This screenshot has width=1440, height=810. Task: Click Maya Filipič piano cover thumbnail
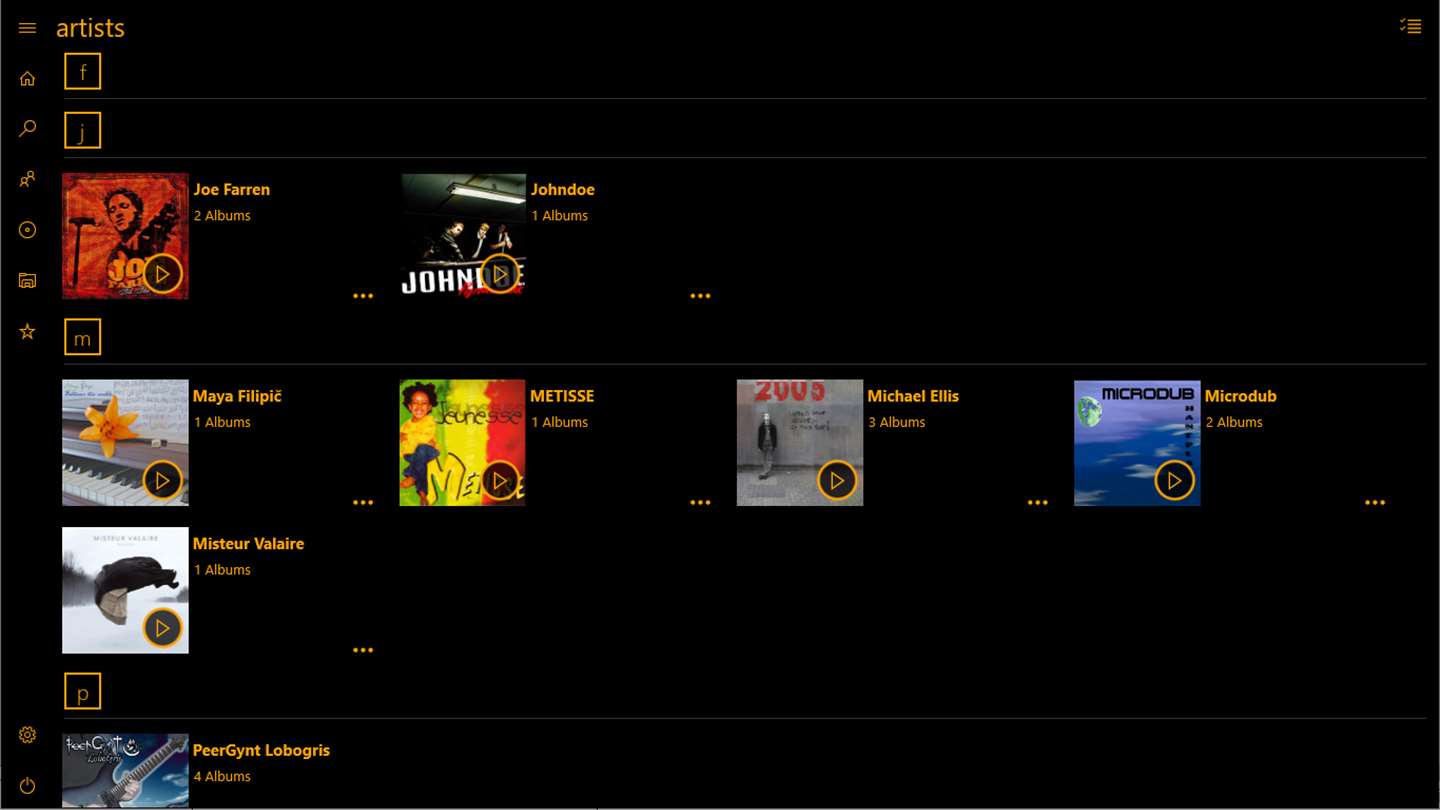tap(125, 443)
